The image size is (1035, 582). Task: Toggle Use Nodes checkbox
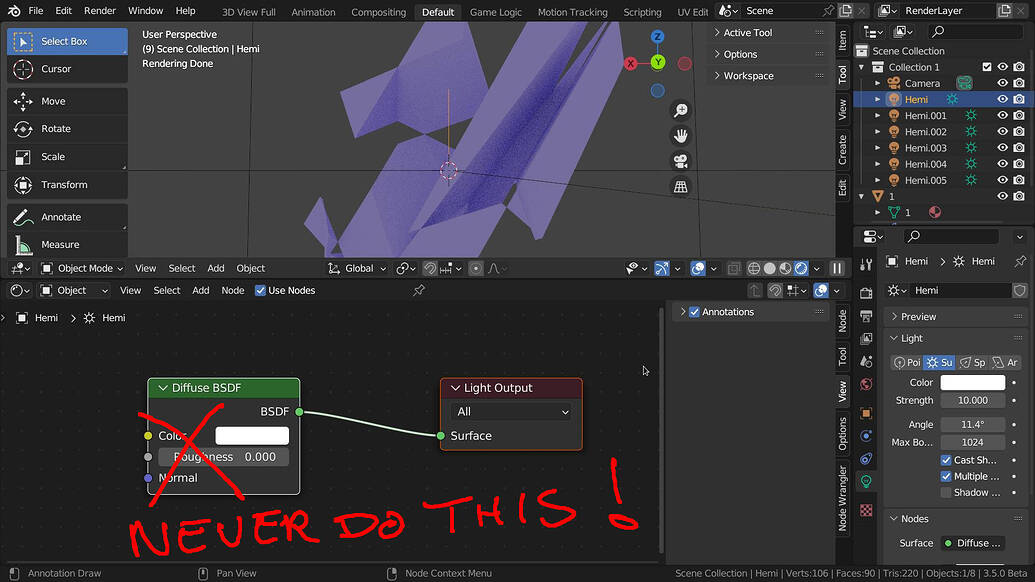[260, 290]
